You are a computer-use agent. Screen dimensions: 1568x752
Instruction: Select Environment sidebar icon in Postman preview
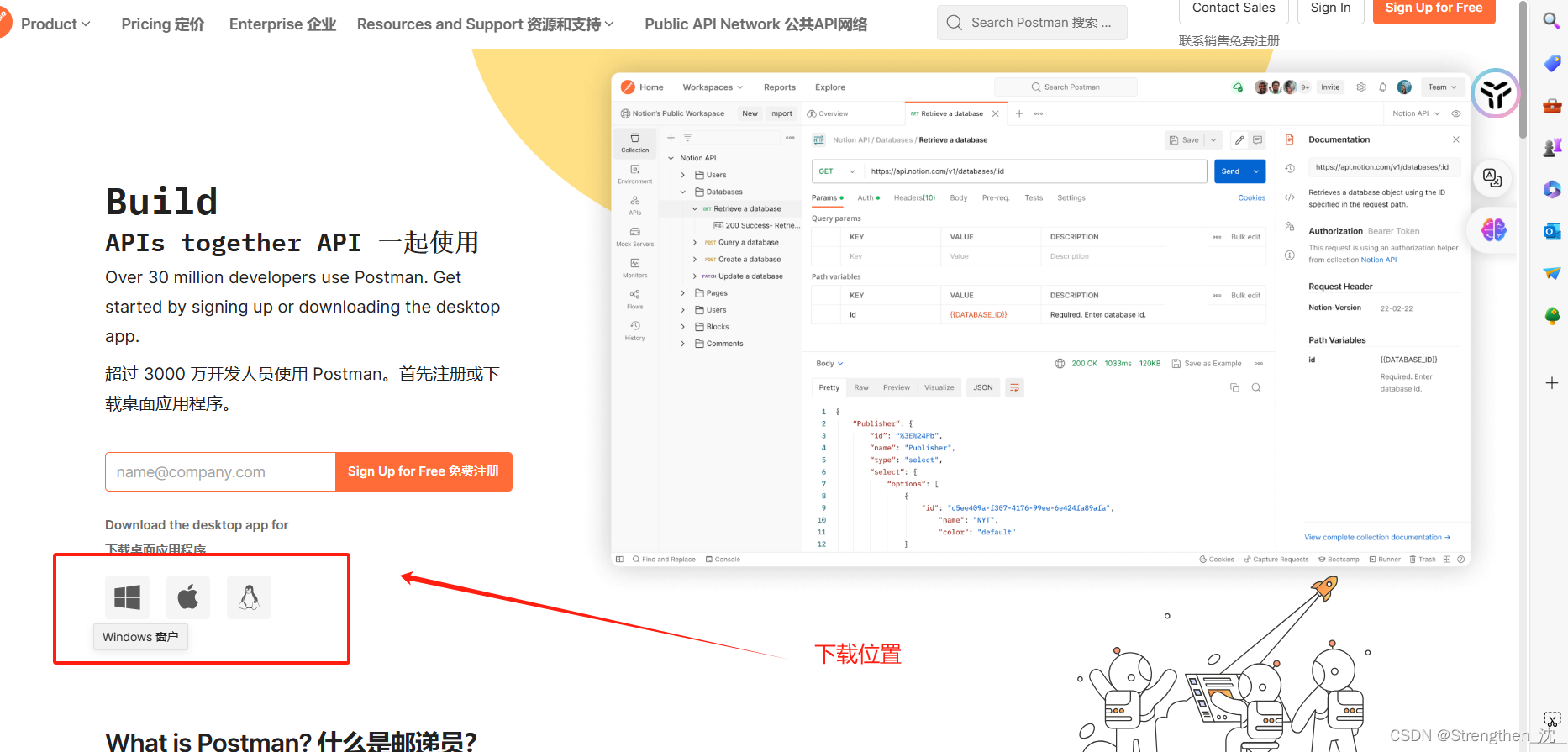click(635, 174)
